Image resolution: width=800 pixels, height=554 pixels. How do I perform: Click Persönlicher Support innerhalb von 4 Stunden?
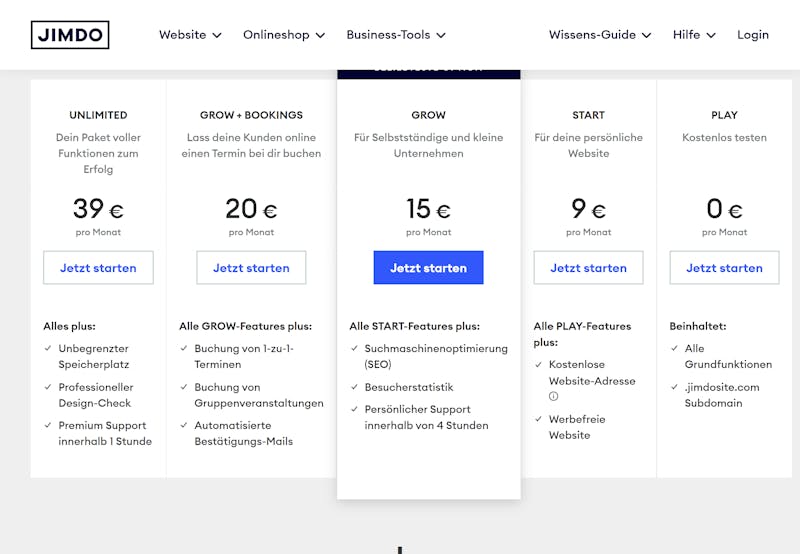coord(426,417)
